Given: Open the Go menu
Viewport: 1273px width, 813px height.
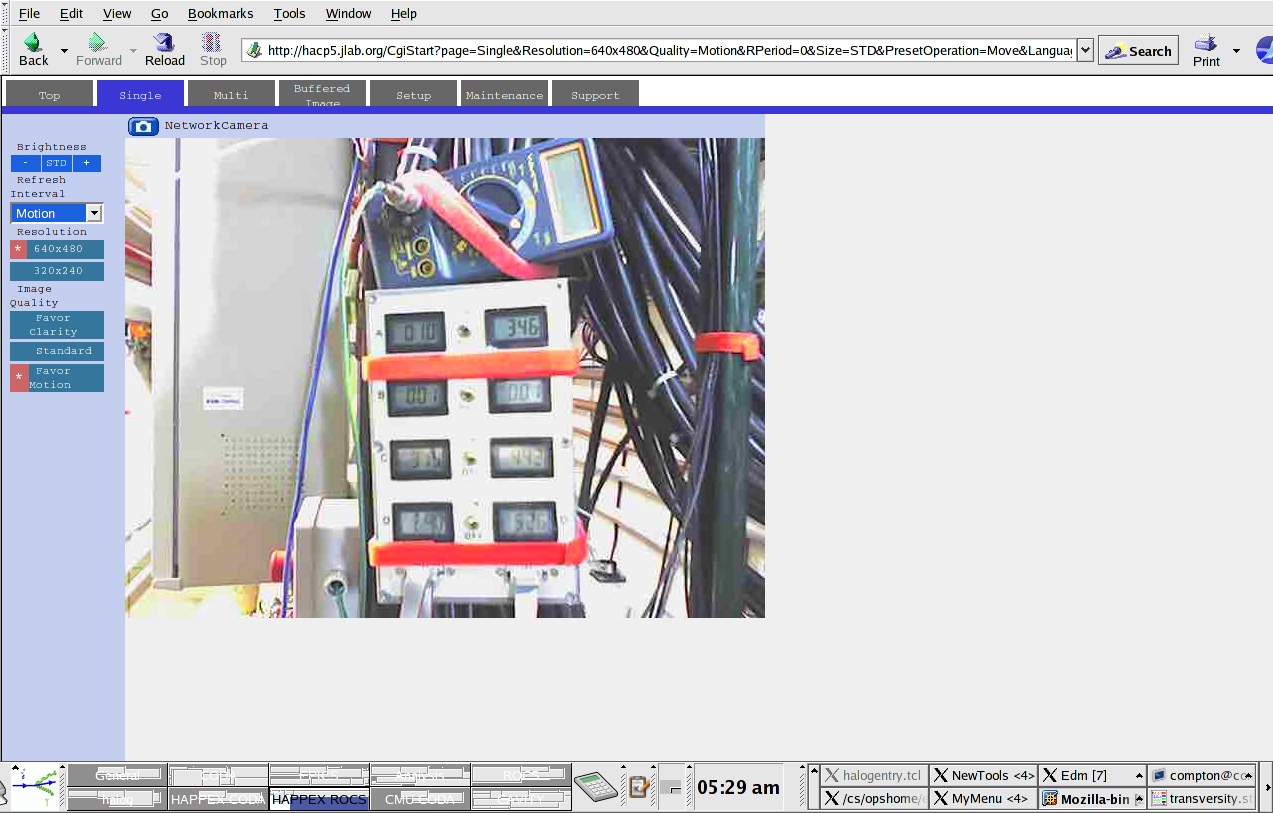Looking at the screenshot, I should 160,13.
